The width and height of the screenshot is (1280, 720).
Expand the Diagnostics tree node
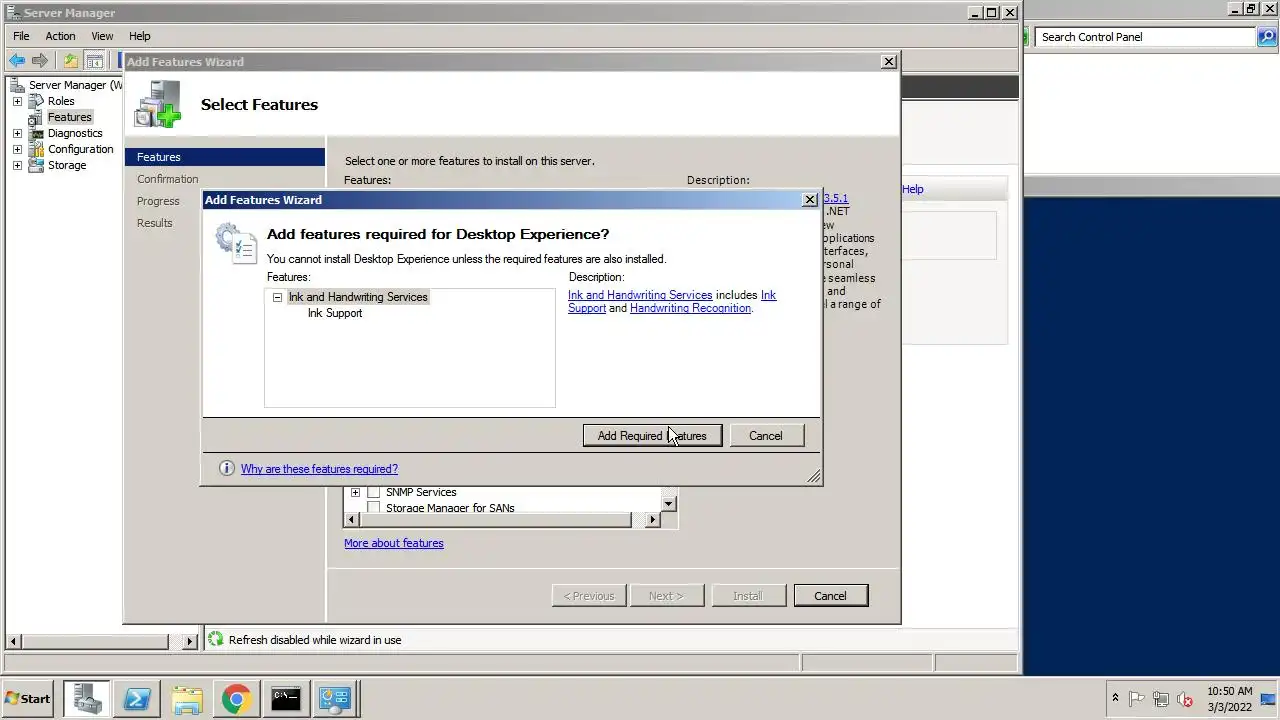(x=17, y=133)
